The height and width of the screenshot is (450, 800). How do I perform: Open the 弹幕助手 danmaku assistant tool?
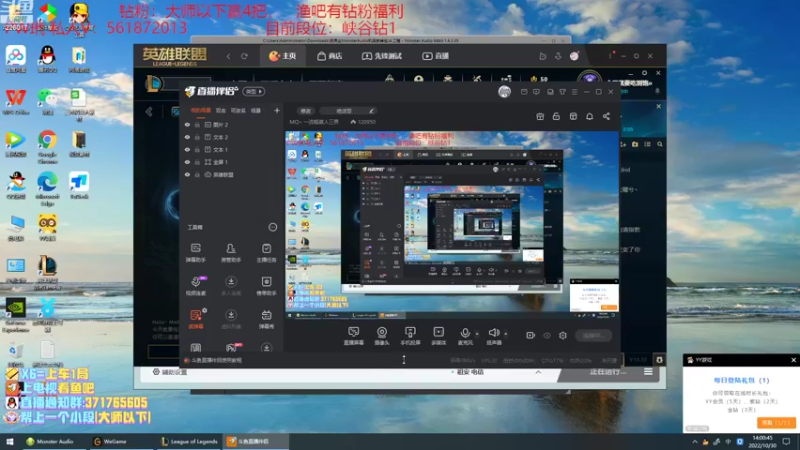pyautogui.click(x=195, y=253)
